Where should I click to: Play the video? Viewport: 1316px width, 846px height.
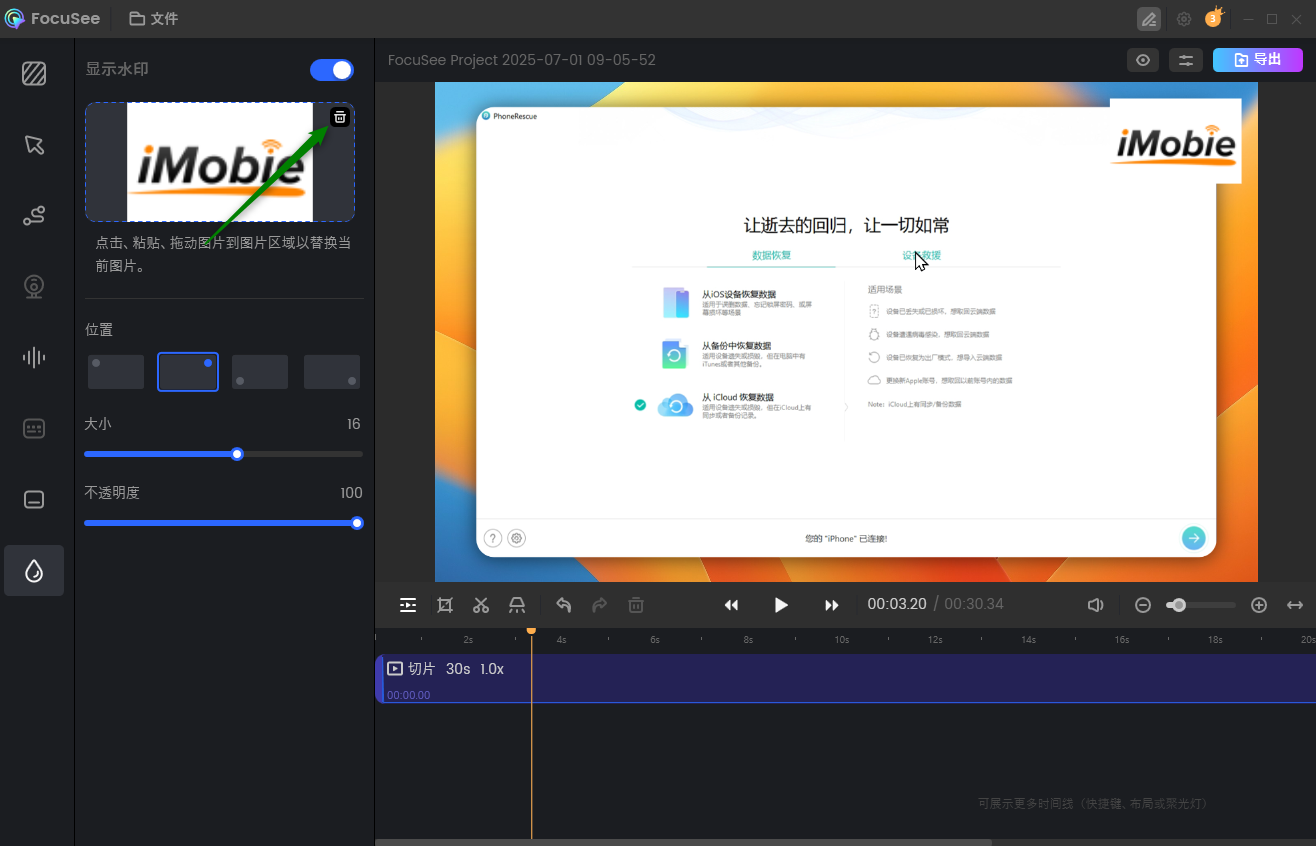pyautogui.click(x=781, y=605)
